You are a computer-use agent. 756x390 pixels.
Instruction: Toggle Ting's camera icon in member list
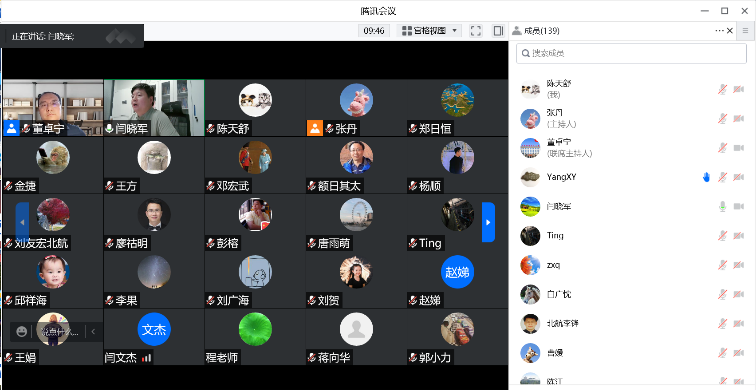click(738, 236)
